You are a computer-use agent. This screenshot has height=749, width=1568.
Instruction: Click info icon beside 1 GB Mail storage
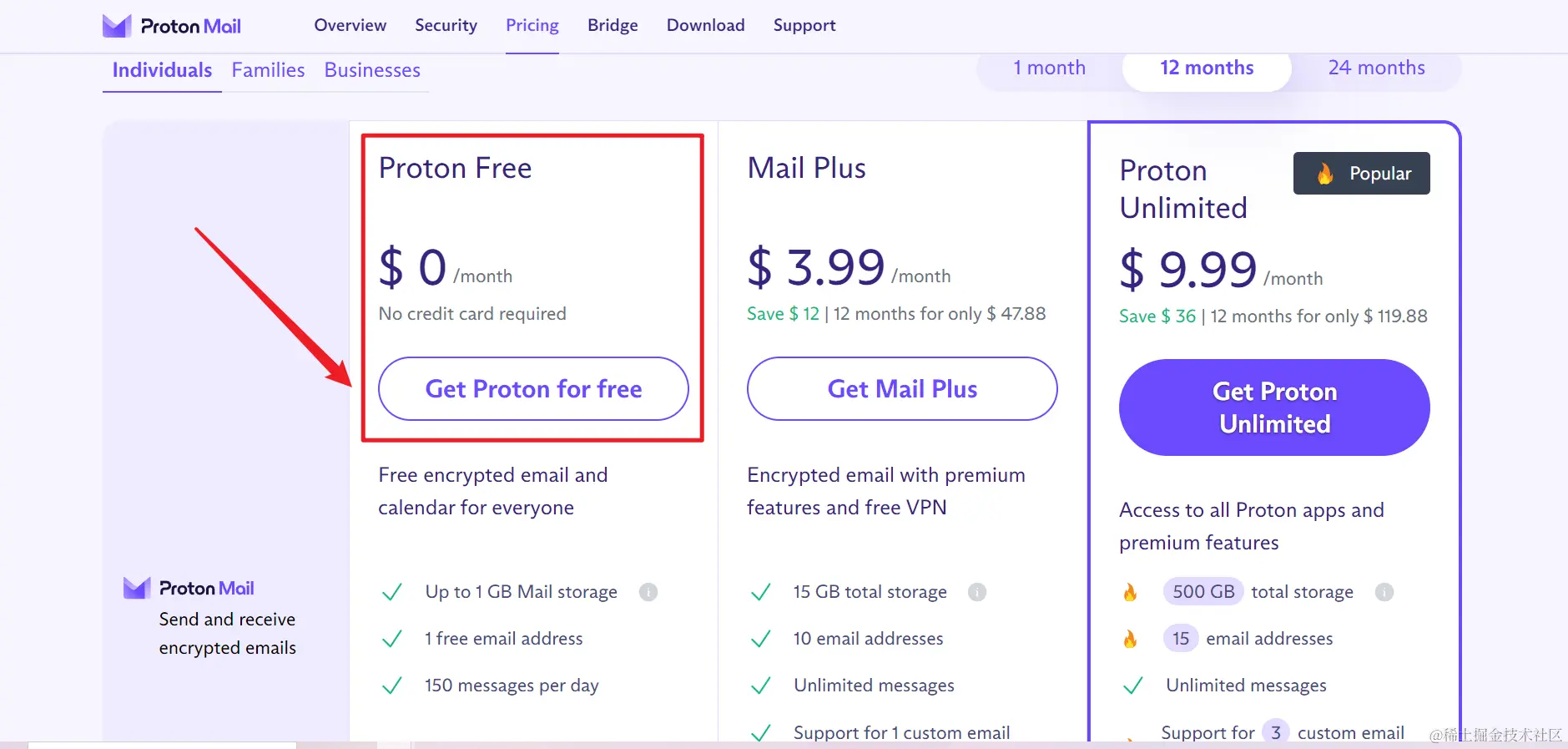(648, 592)
